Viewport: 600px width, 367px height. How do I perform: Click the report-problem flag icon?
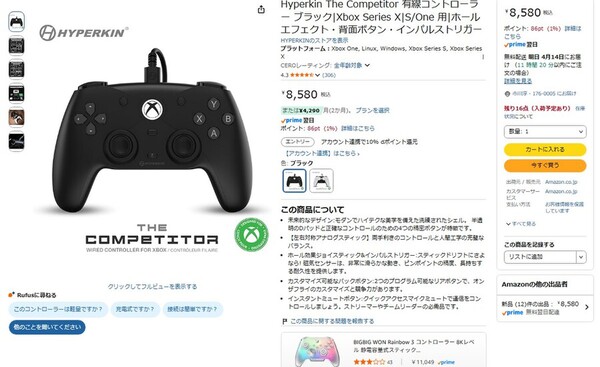click(x=284, y=321)
